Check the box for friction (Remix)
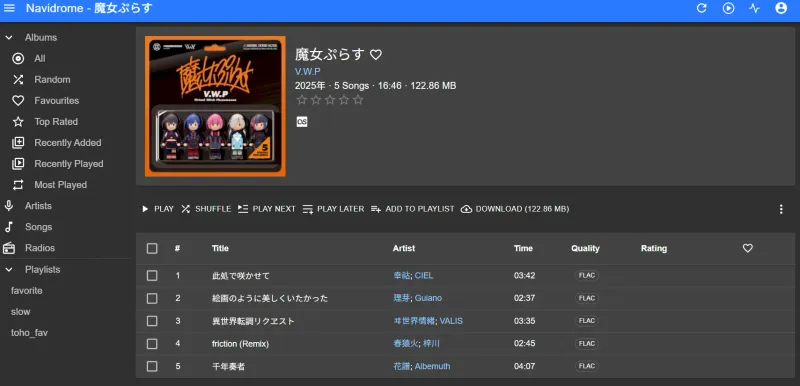Image resolution: width=800 pixels, height=386 pixels. click(152, 344)
